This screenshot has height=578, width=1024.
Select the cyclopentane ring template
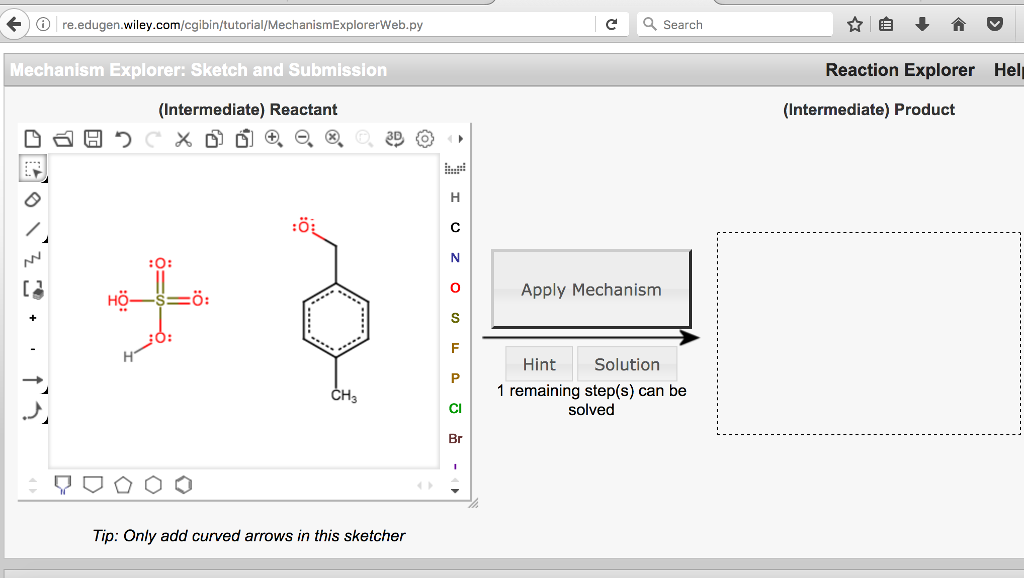tap(123, 485)
